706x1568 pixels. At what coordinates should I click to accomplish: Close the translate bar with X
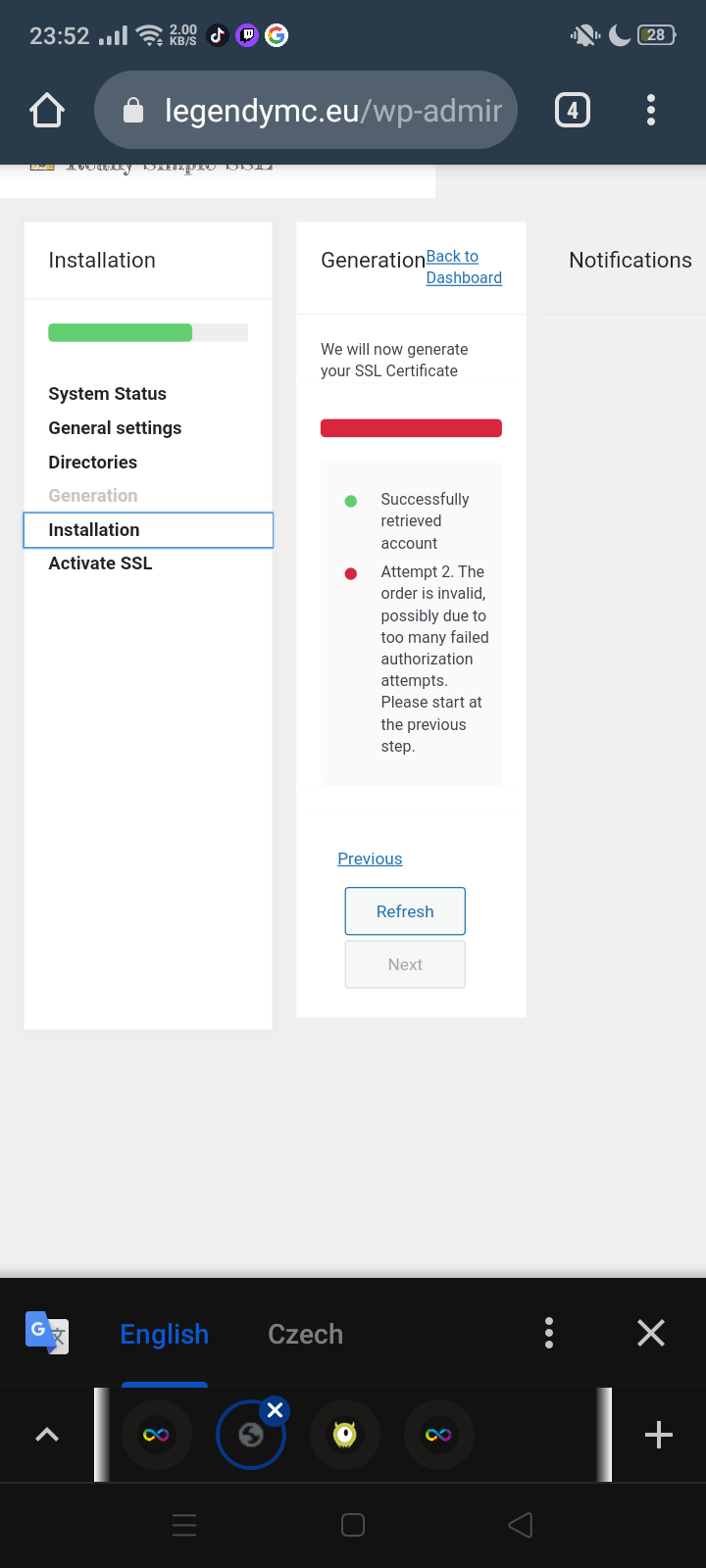click(651, 1333)
